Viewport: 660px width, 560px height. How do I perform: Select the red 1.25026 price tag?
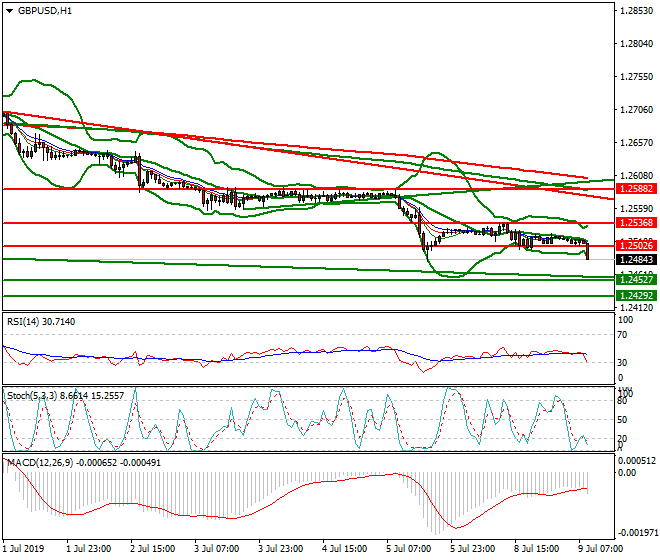(x=636, y=246)
